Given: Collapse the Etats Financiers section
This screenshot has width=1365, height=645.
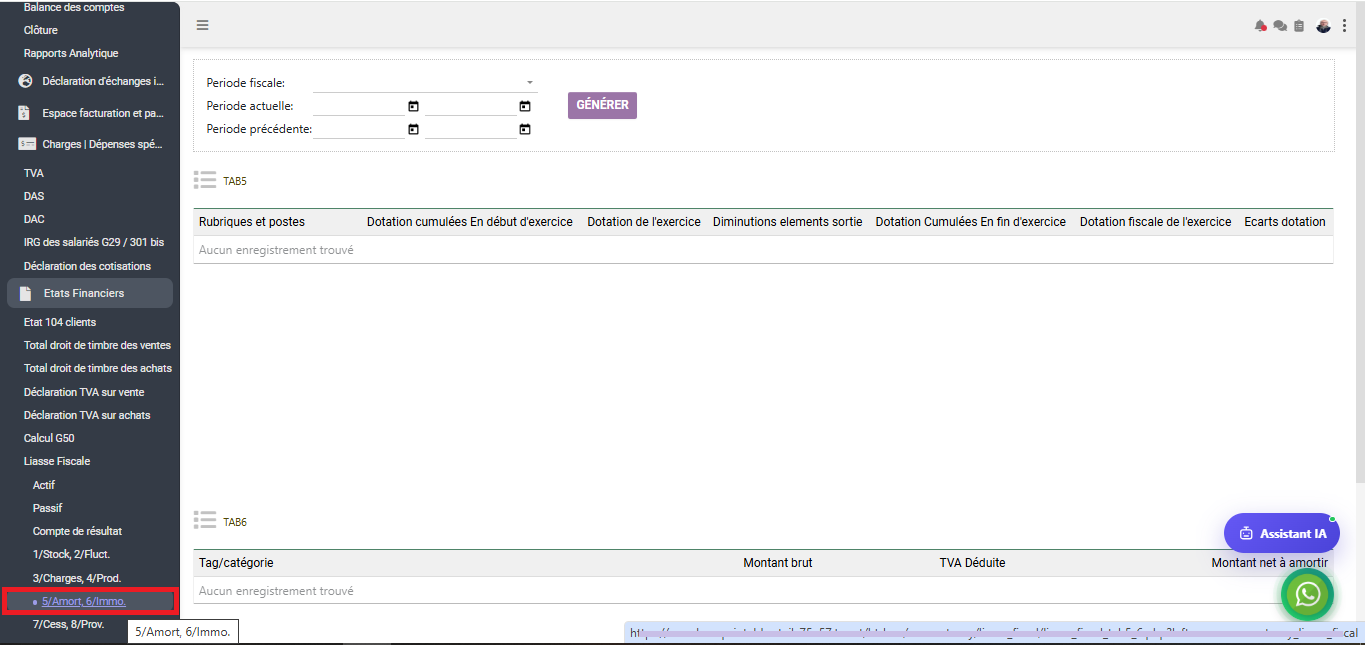Looking at the screenshot, I should point(90,293).
